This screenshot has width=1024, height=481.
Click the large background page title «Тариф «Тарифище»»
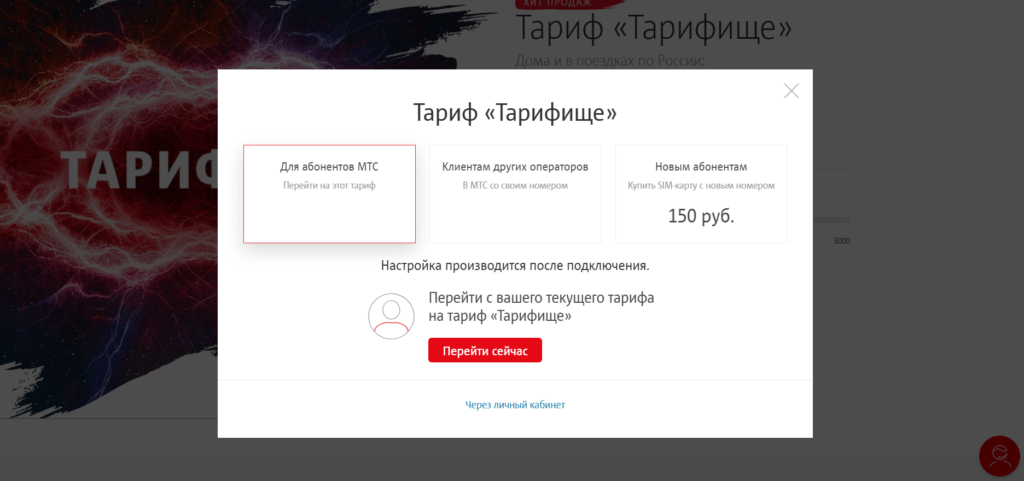tap(654, 29)
